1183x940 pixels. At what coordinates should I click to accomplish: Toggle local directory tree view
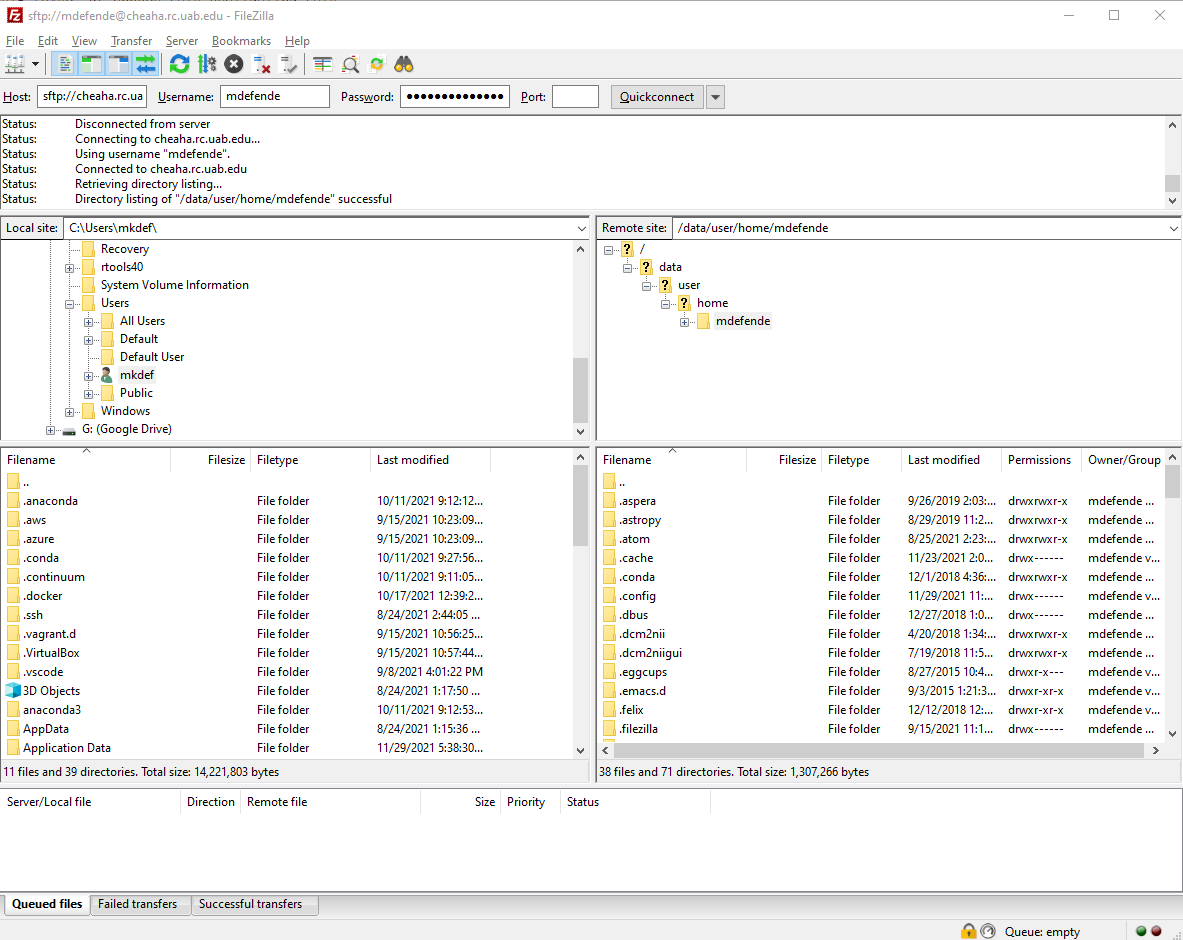(x=92, y=64)
